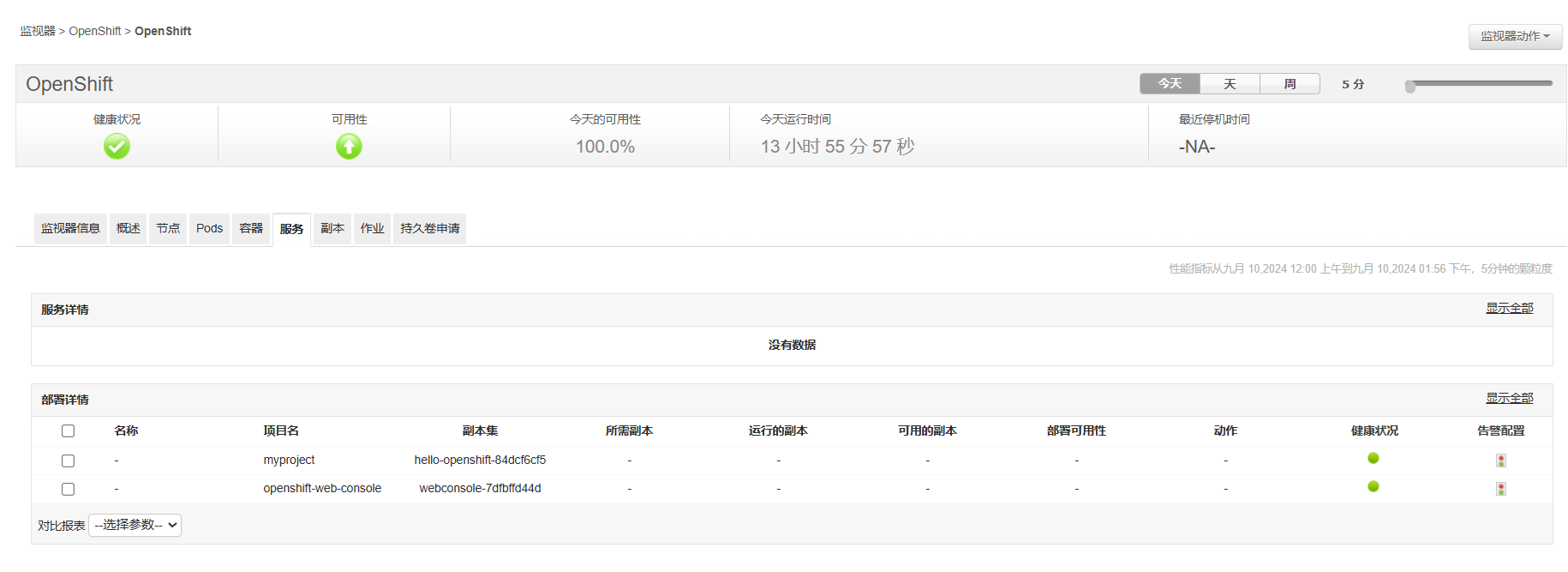Click health status dot for myproject row

(1373, 458)
